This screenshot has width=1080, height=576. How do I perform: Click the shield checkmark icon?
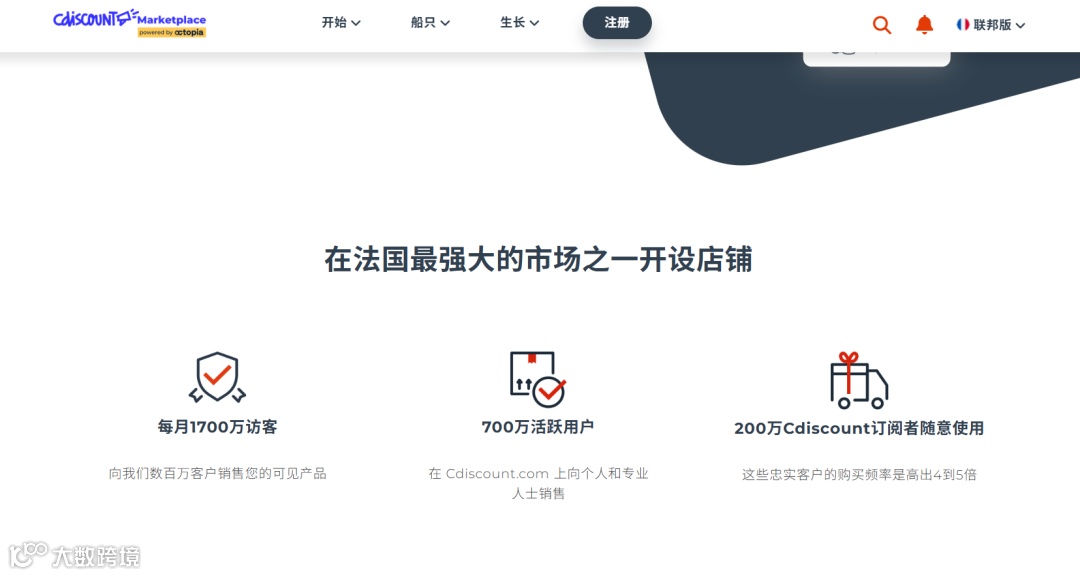point(218,377)
